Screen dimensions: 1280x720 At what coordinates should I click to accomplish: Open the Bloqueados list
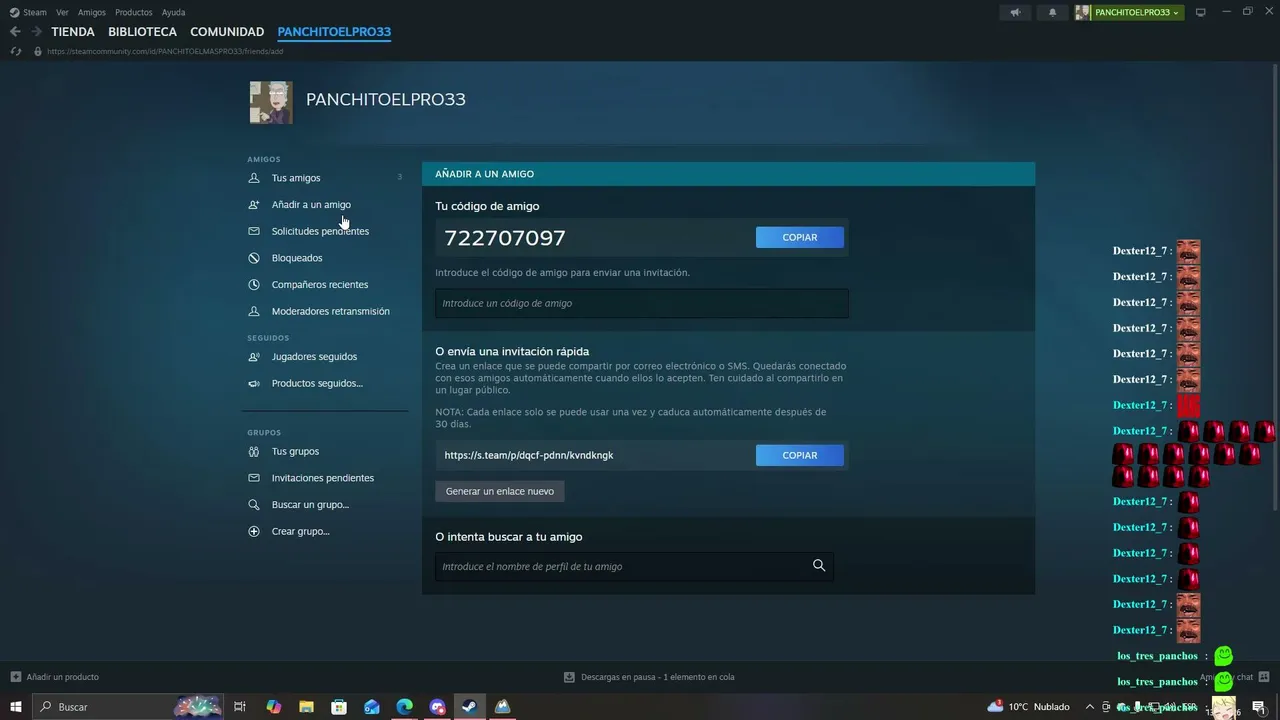click(x=297, y=258)
